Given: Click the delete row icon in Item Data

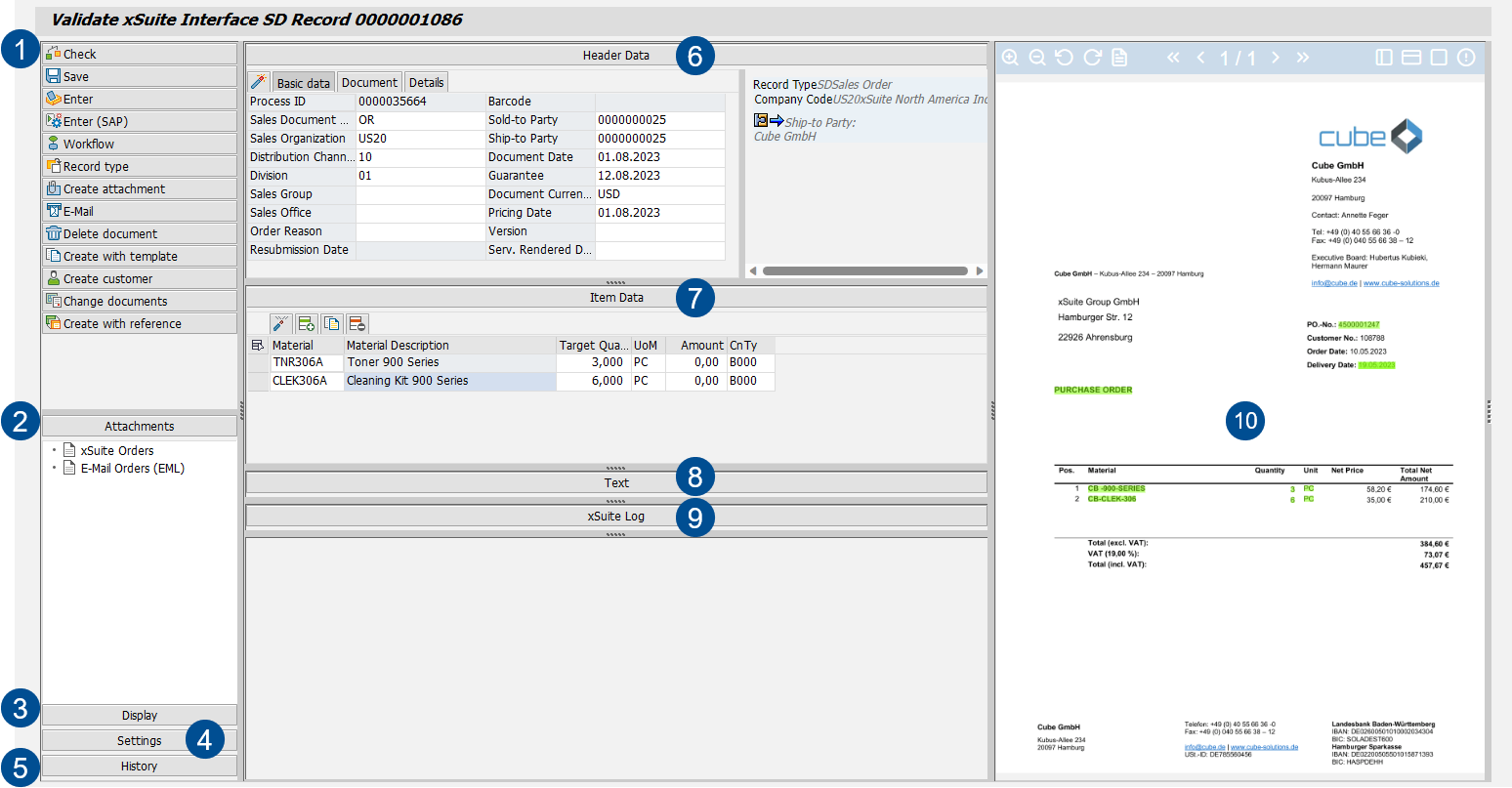Looking at the screenshot, I should pyautogui.click(x=357, y=324).
